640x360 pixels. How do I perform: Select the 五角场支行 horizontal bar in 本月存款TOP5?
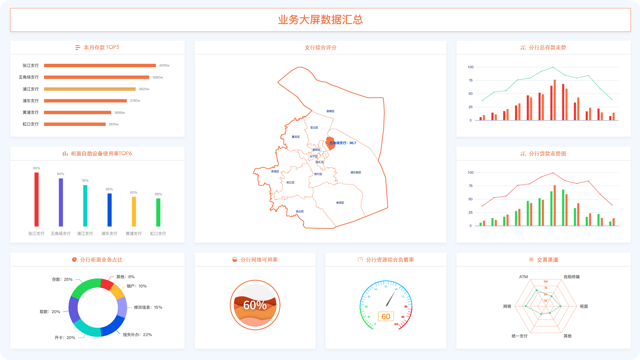tap(97, 77)
